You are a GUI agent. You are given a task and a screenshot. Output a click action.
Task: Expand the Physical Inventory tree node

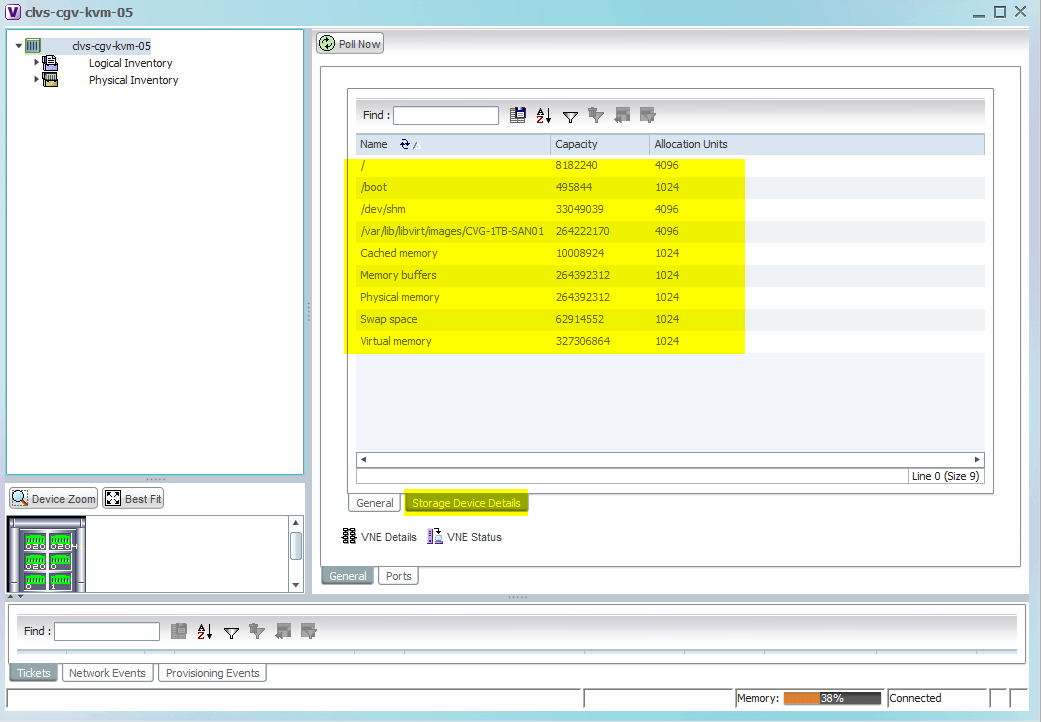(x=37, y=80)
